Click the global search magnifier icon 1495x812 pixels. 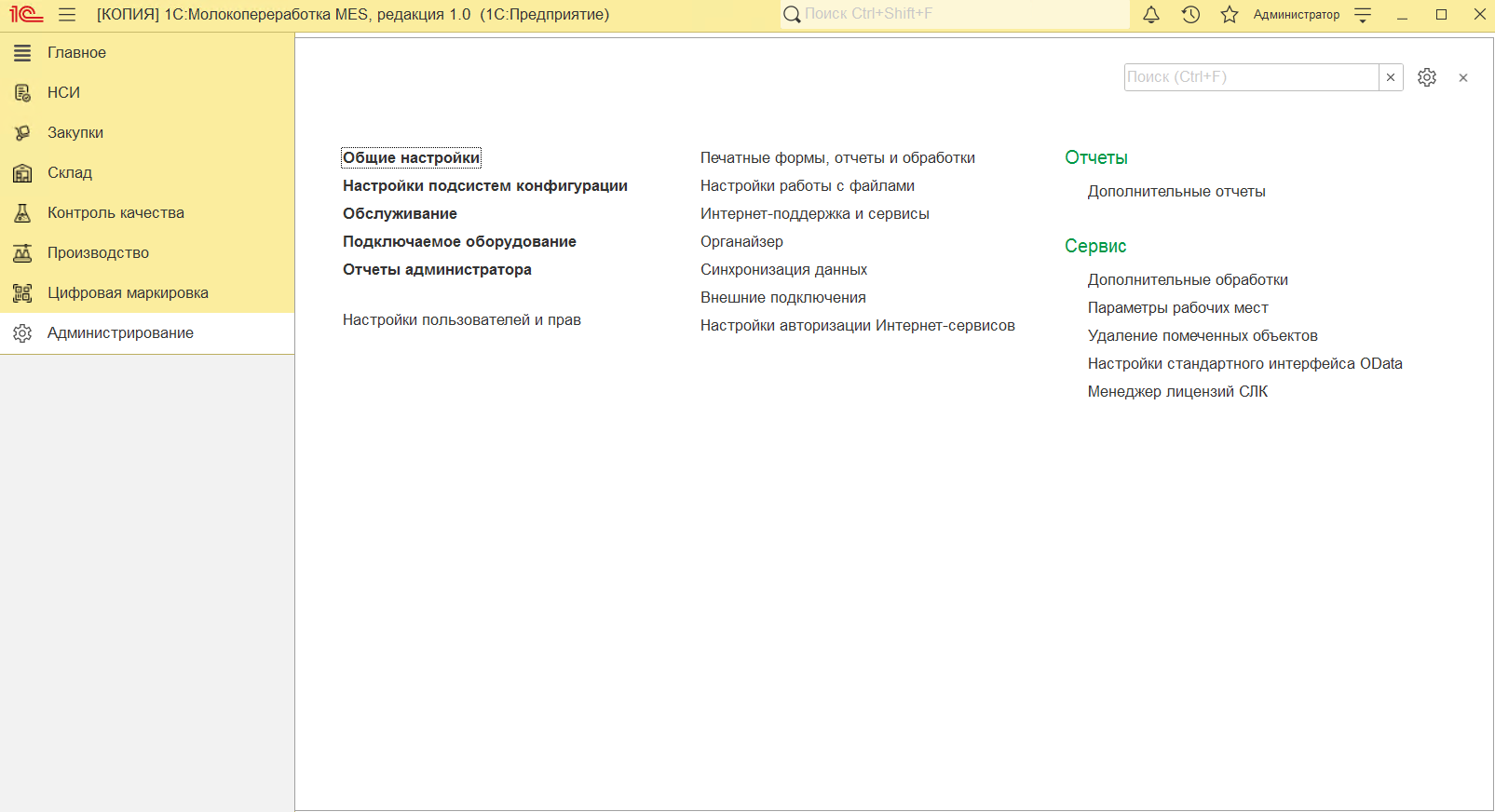[792, 14]
